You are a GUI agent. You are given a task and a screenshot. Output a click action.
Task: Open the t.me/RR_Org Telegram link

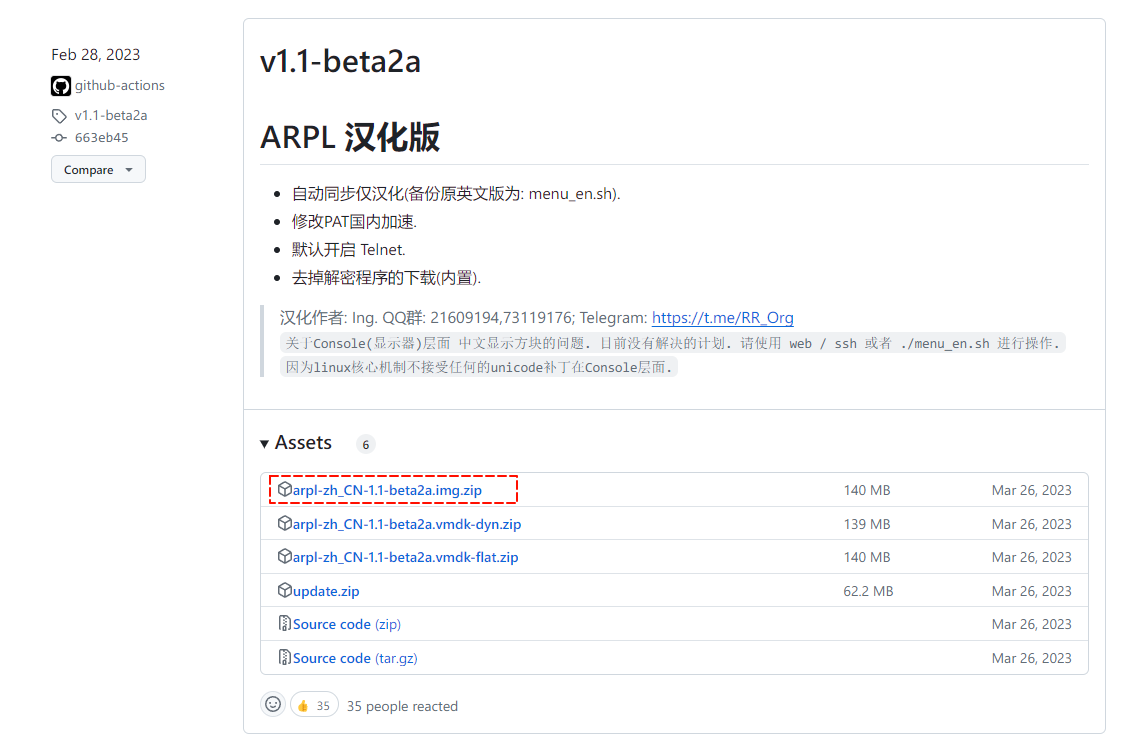pyautogui.click(x=722, y=318)
